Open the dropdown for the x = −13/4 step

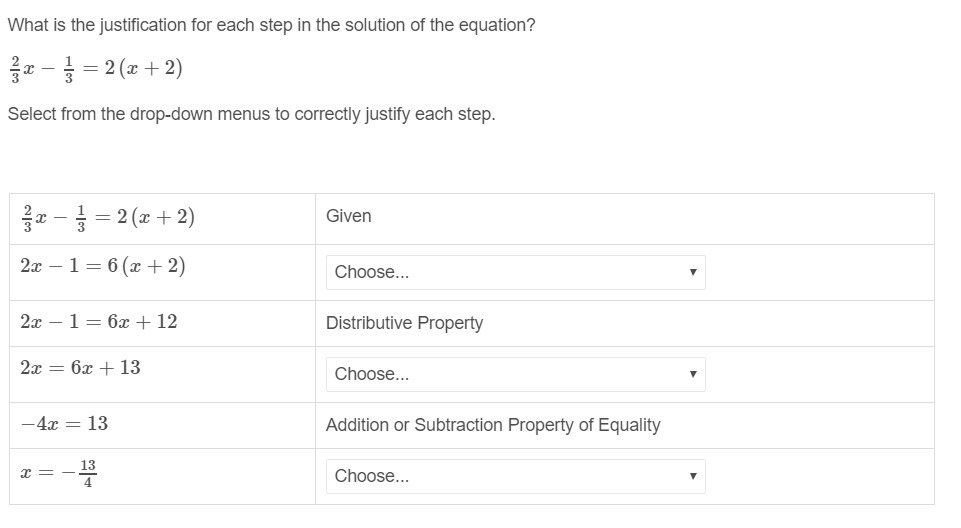pyautogui.click(x=515, y=476)
